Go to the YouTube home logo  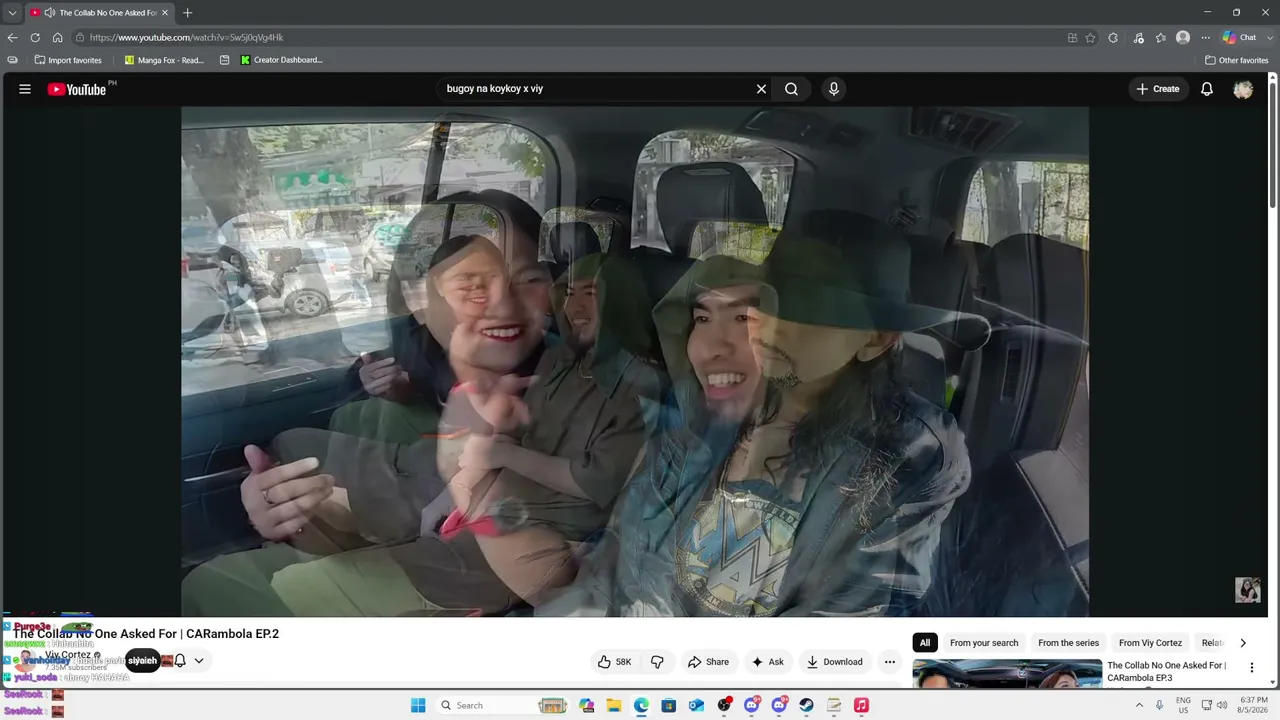tap(76, 89)
